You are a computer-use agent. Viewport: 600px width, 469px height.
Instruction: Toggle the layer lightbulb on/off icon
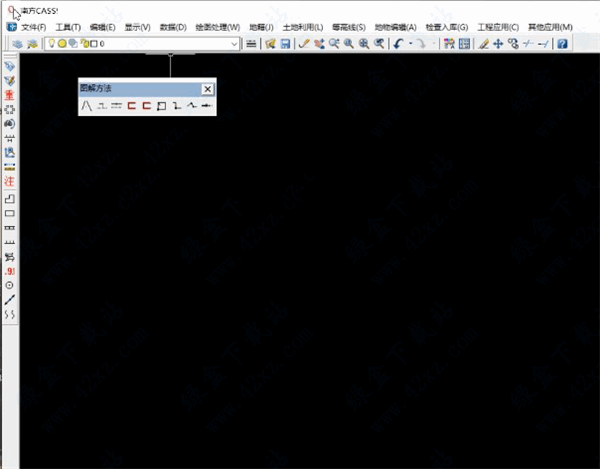51,45
